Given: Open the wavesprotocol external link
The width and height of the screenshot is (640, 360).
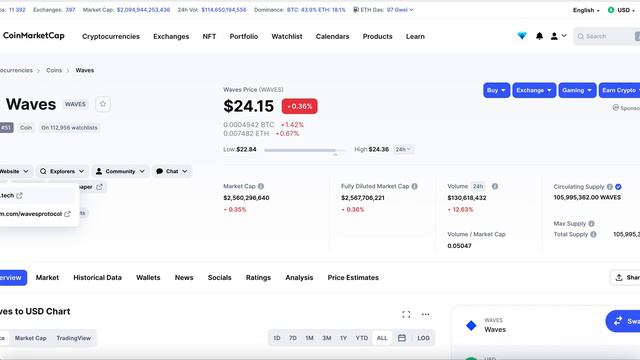Looking at the screenshot, I should point(35,214).
